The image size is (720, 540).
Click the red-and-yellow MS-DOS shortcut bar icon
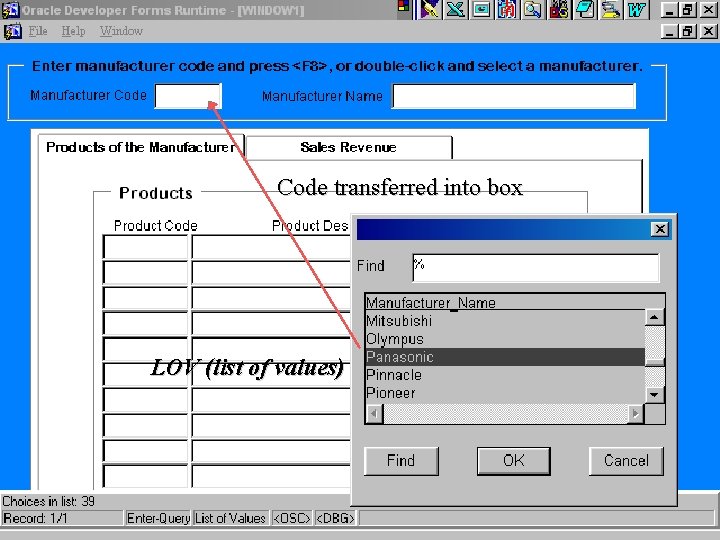[558, 9]
